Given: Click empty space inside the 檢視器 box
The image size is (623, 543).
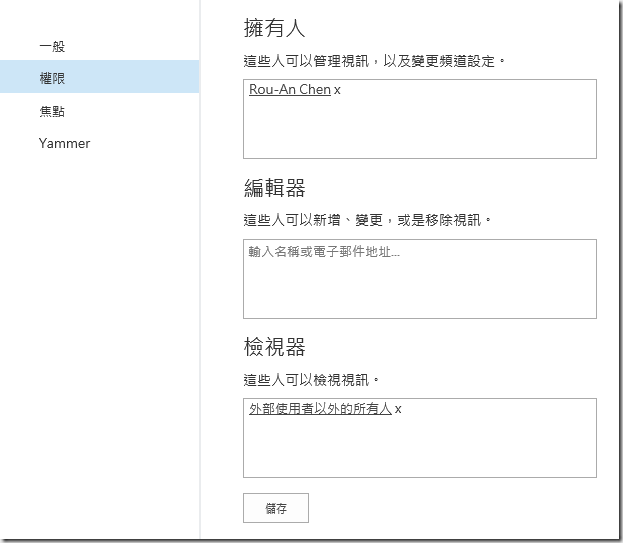Looking at the screenshot, I should click(x=419, y=448).
